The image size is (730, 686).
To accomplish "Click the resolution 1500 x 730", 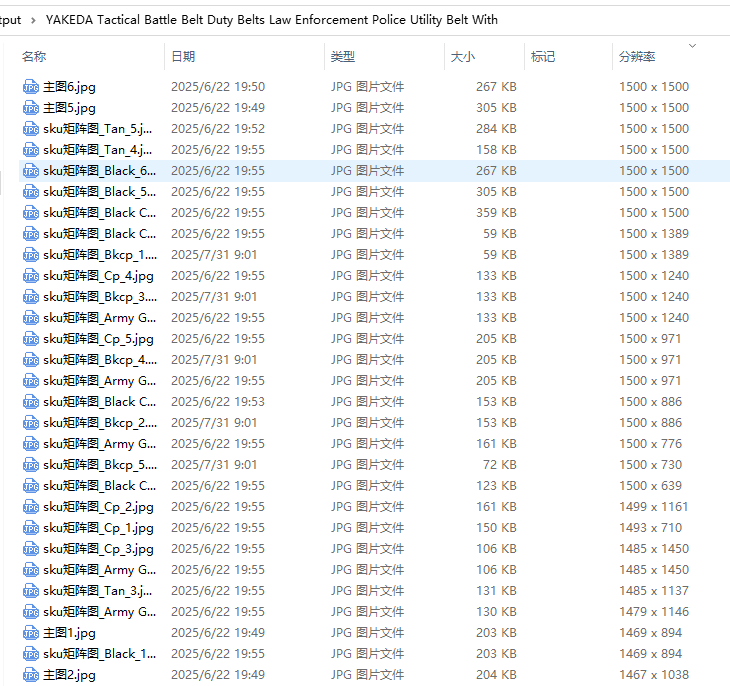I will pos(650,465).
